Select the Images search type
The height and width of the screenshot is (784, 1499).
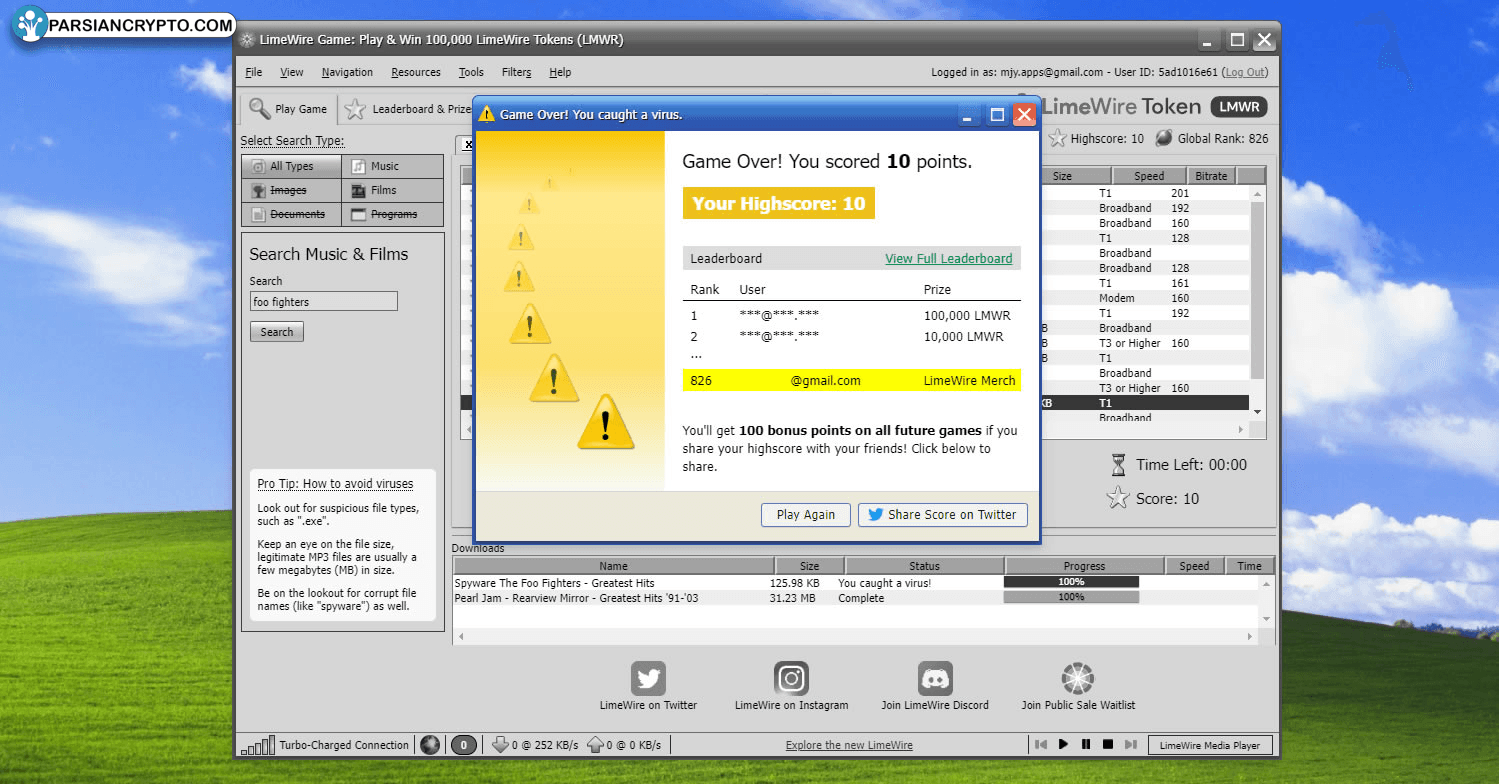coord(291,191)
